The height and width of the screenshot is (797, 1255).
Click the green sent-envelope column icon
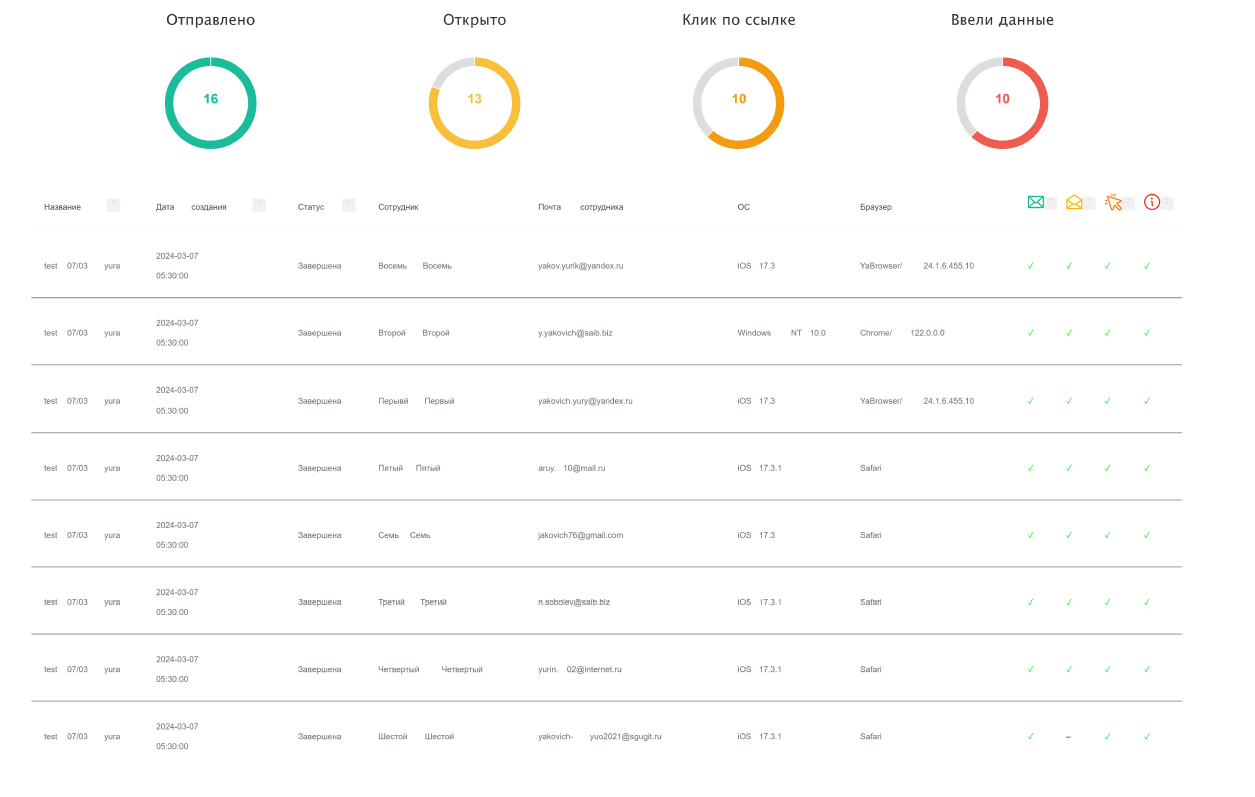1035,202
